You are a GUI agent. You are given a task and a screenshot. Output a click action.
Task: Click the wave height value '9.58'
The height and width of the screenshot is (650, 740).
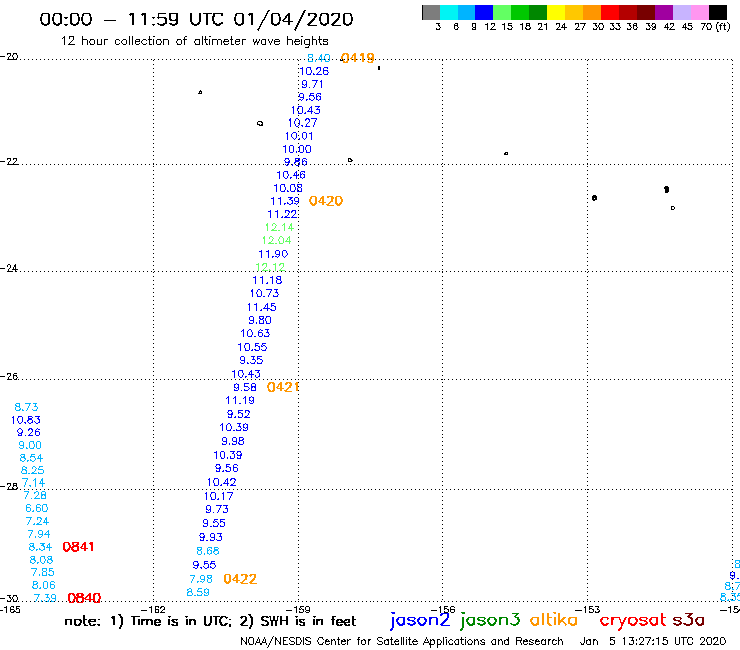(x=245, y=387)
